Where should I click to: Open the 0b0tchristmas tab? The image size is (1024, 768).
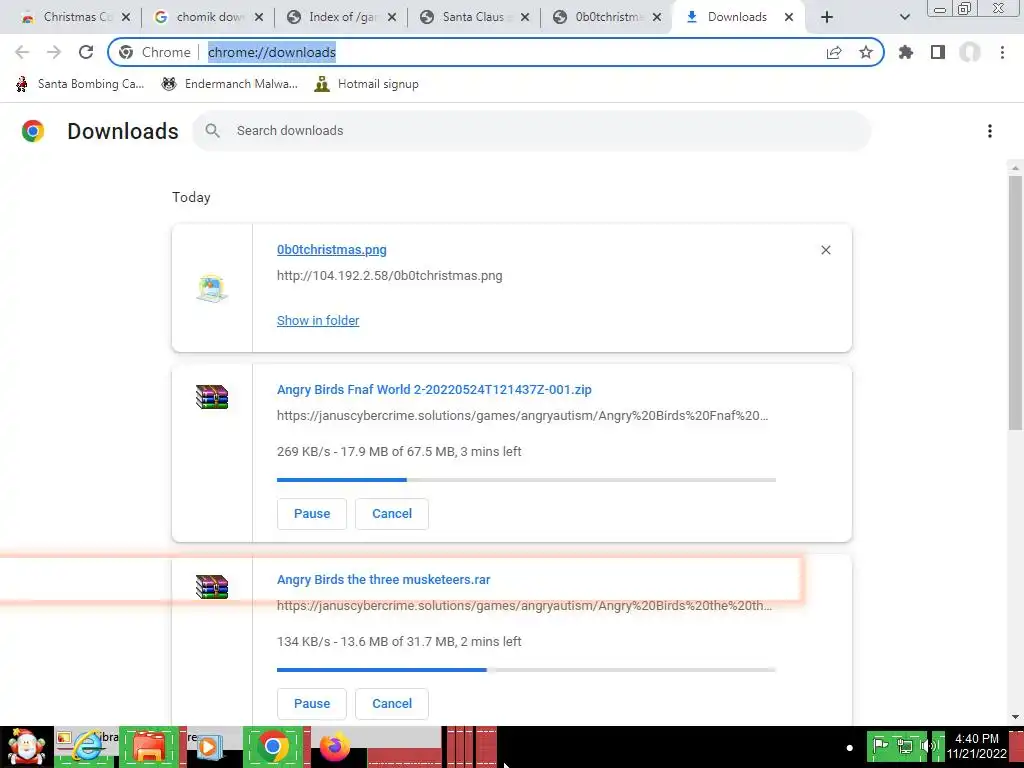pos(607,17)
